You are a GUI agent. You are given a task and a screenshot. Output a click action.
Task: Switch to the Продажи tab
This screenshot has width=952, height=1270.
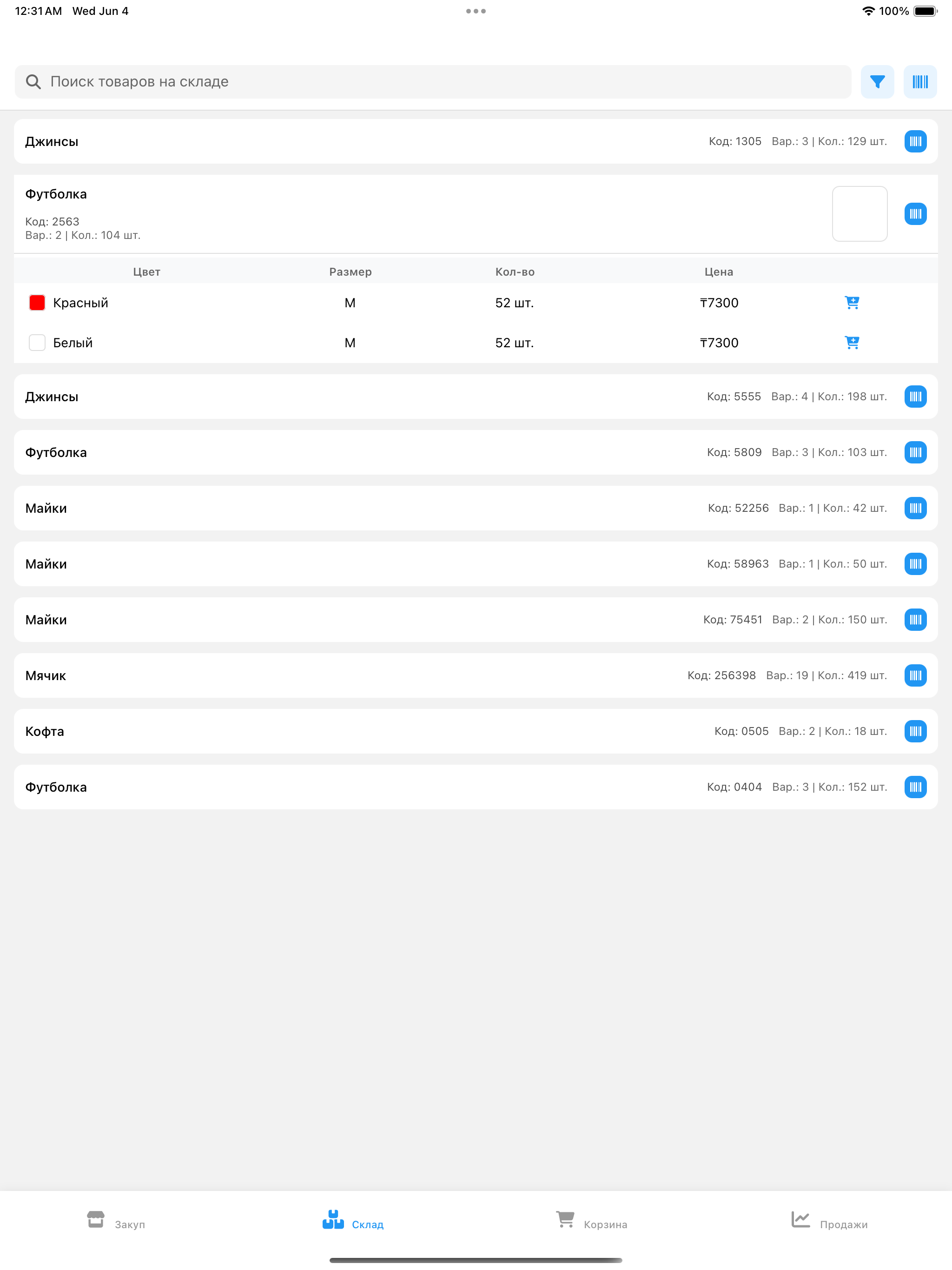click(829, 1220)
